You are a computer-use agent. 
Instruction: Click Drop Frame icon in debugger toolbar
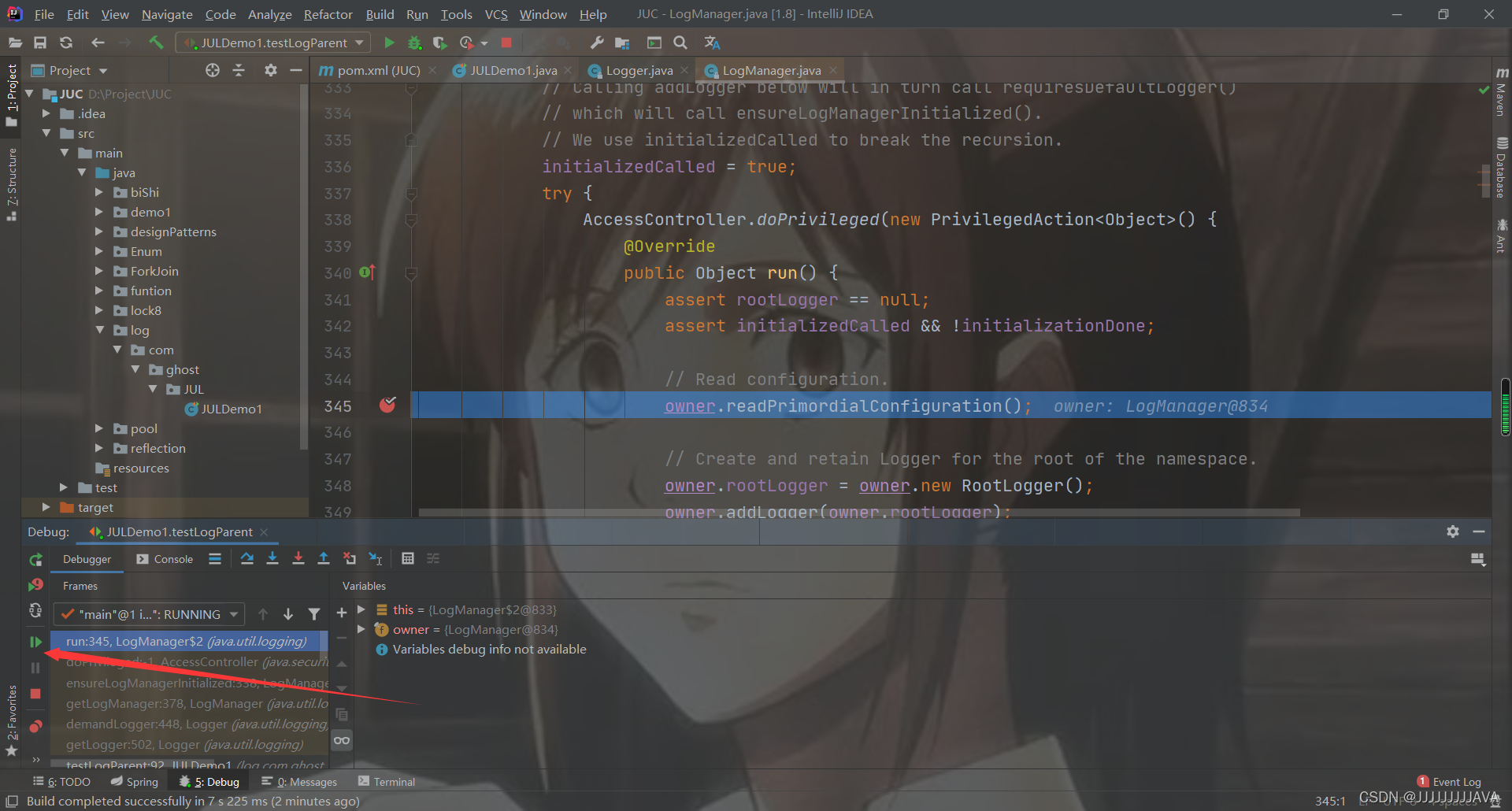click(350, 558)
